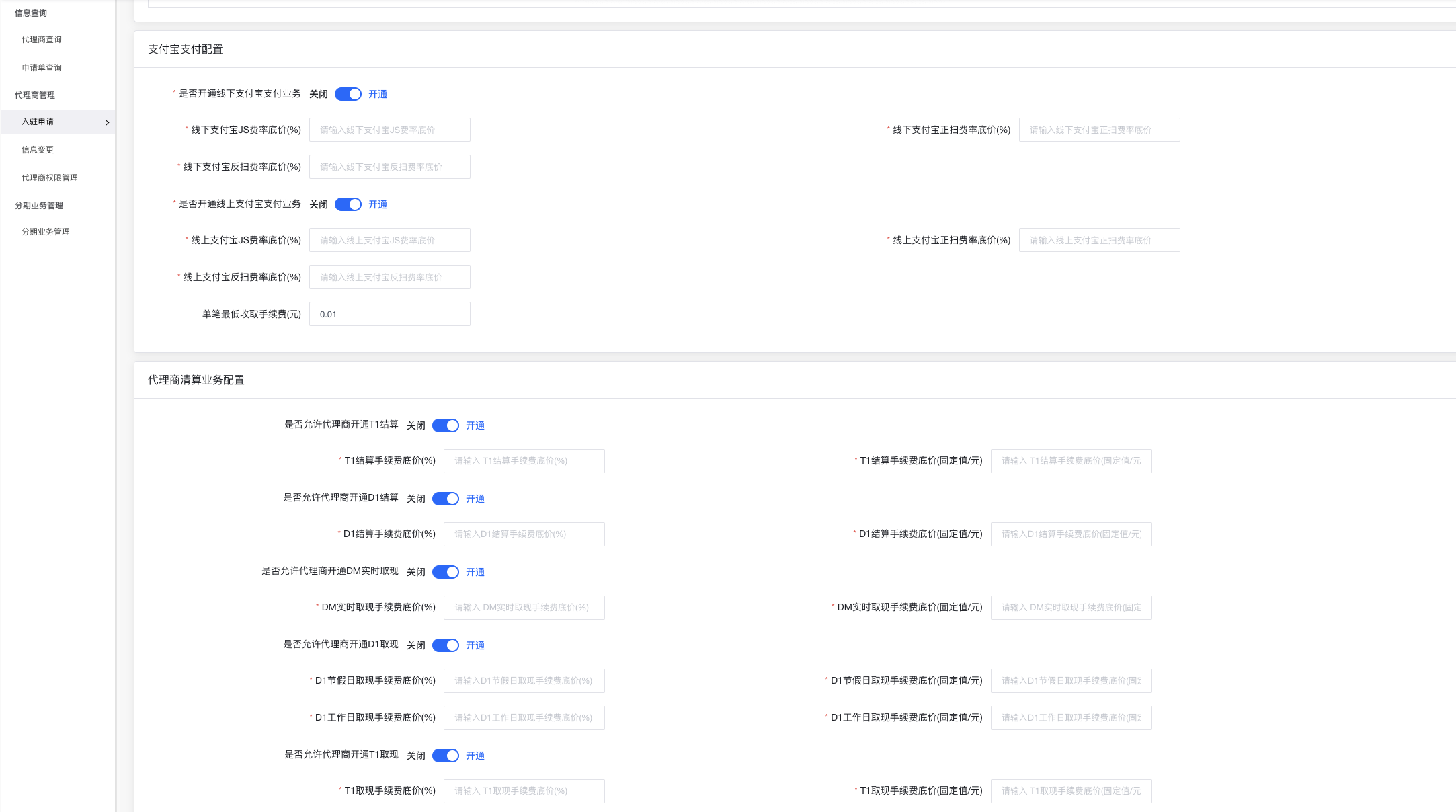The height and width of the screenshot is (812, 1456).
Task: Expand the 入驻申请 chevron arrow
Action: [x=108, y=122]
